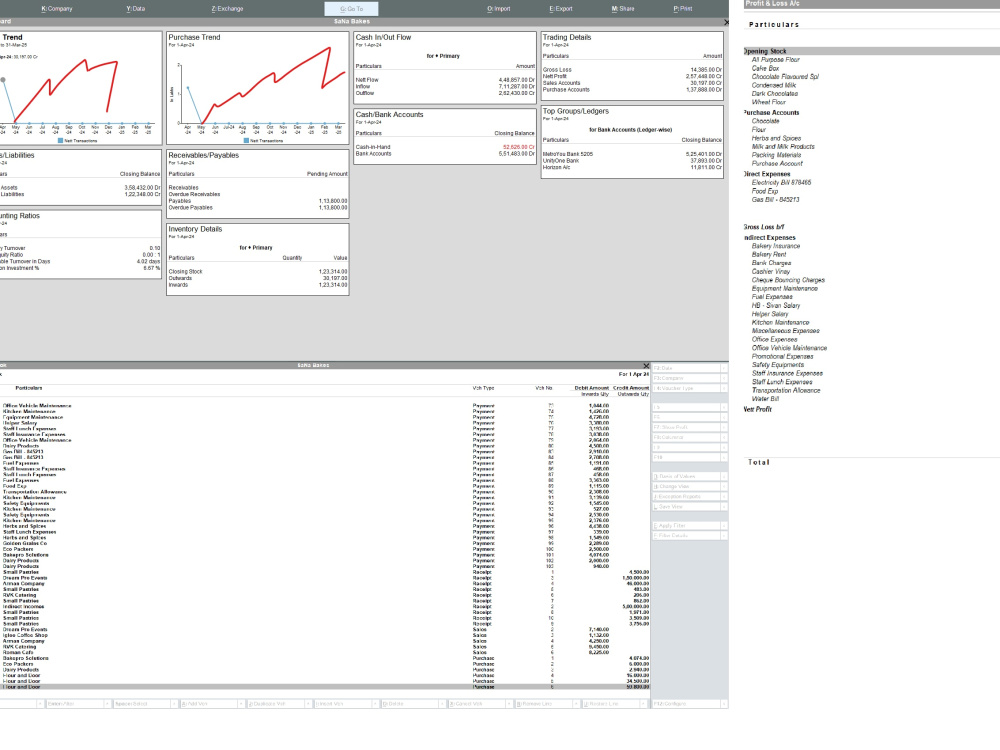Select Closing Stock row in Inventory Details
Viewport: 1000px width, 750px height.
[x=258, y=272]
